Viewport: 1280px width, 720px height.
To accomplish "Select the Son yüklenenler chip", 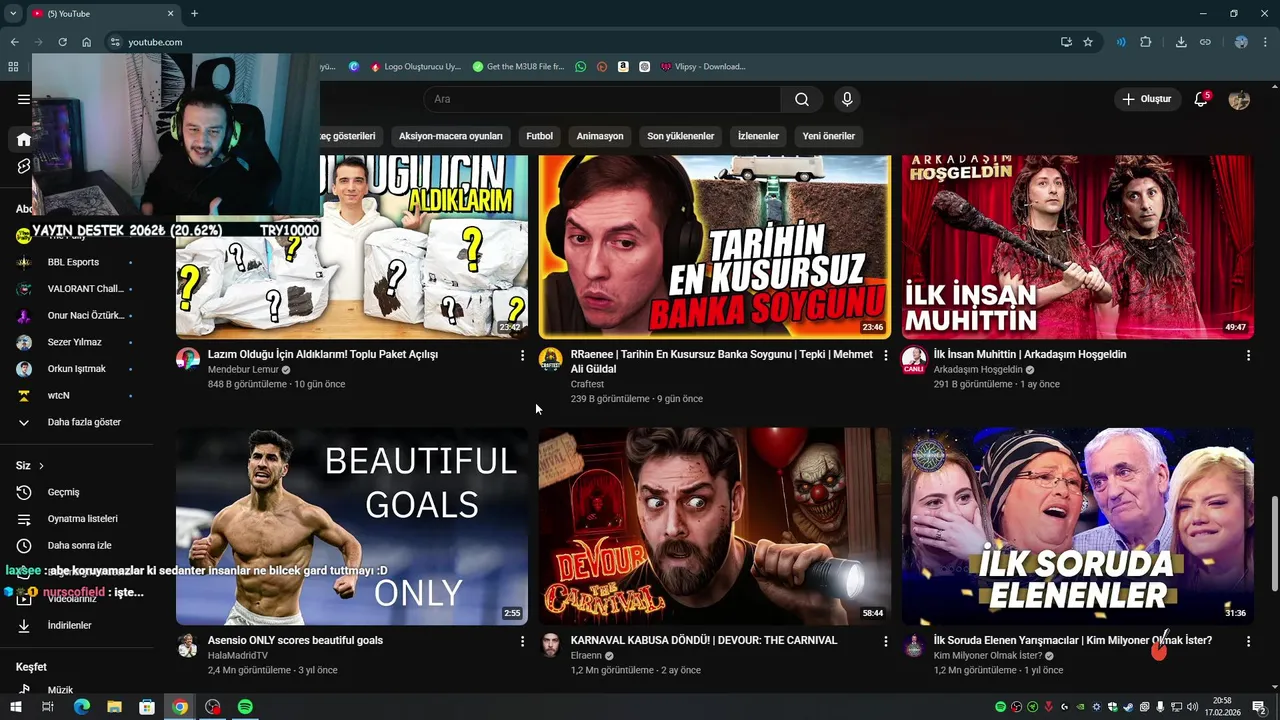I will tap(680, 136).
